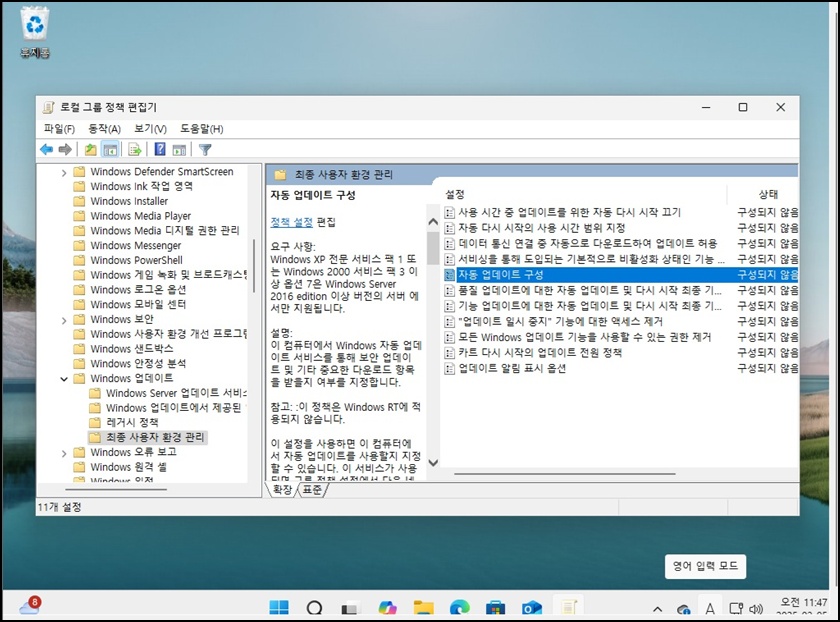840x622 pixels.
Task: Select '사용 시간 중 업데이트를 위한 자동 다시 시작 끄기'
Action: click(x=569, y=213)
